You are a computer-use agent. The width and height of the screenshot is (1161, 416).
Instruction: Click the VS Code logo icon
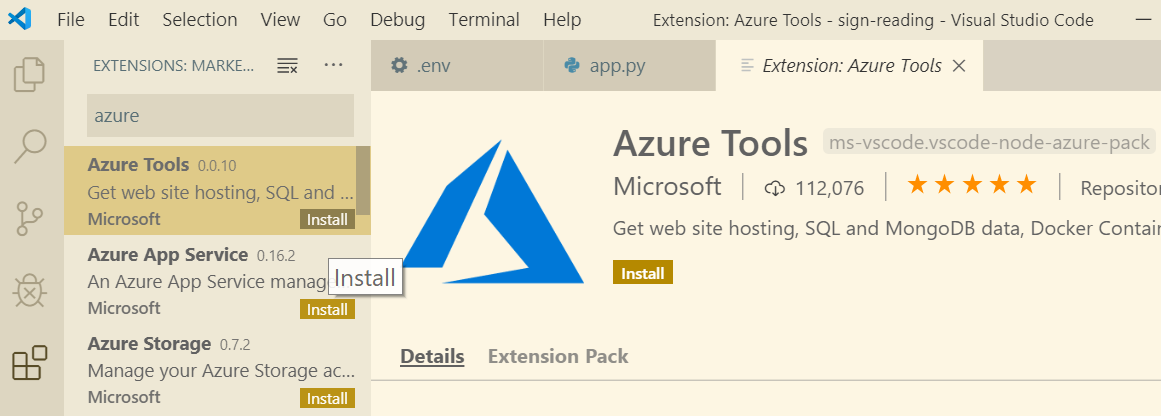(19, 19)
